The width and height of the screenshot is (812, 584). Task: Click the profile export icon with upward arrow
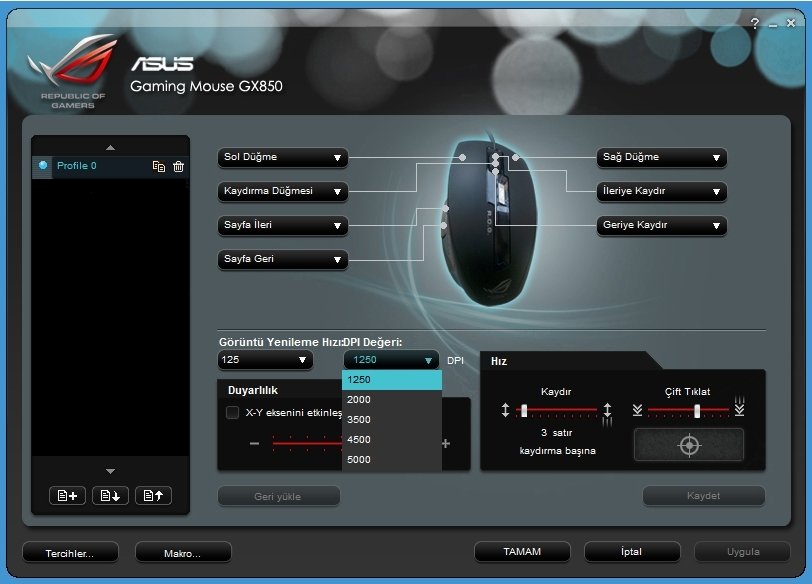(x=153, y=495)
